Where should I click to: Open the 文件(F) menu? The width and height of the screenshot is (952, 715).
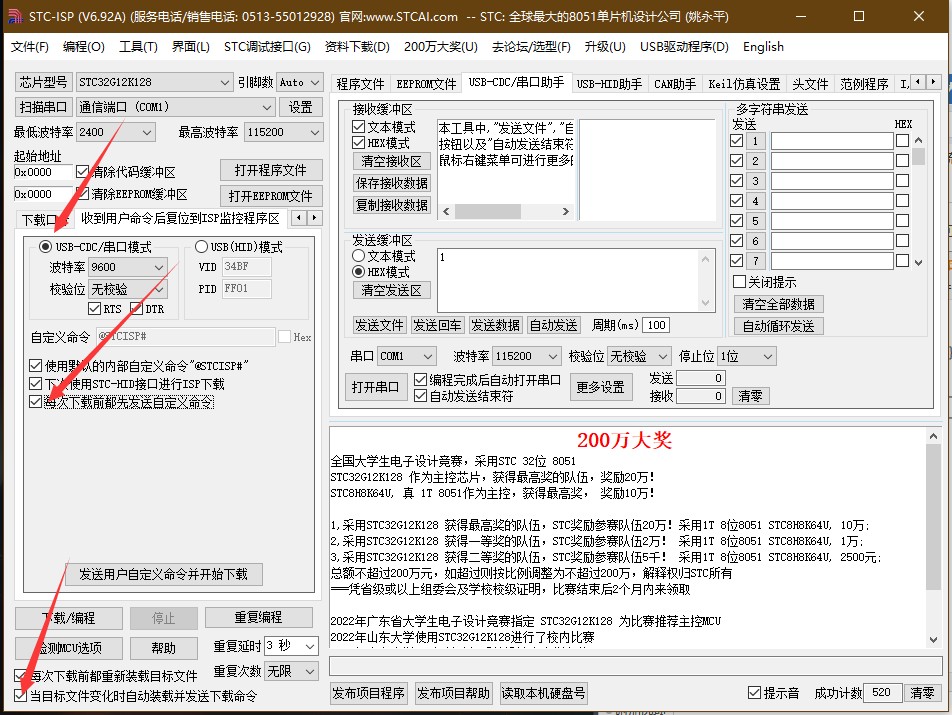pos(30,47)
